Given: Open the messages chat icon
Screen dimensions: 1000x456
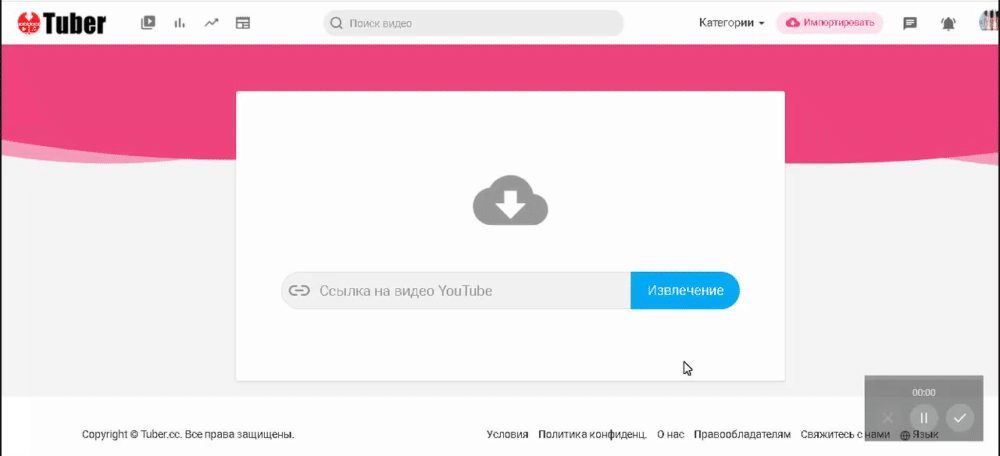Looking at the screenshot, I should pos(910,24).
